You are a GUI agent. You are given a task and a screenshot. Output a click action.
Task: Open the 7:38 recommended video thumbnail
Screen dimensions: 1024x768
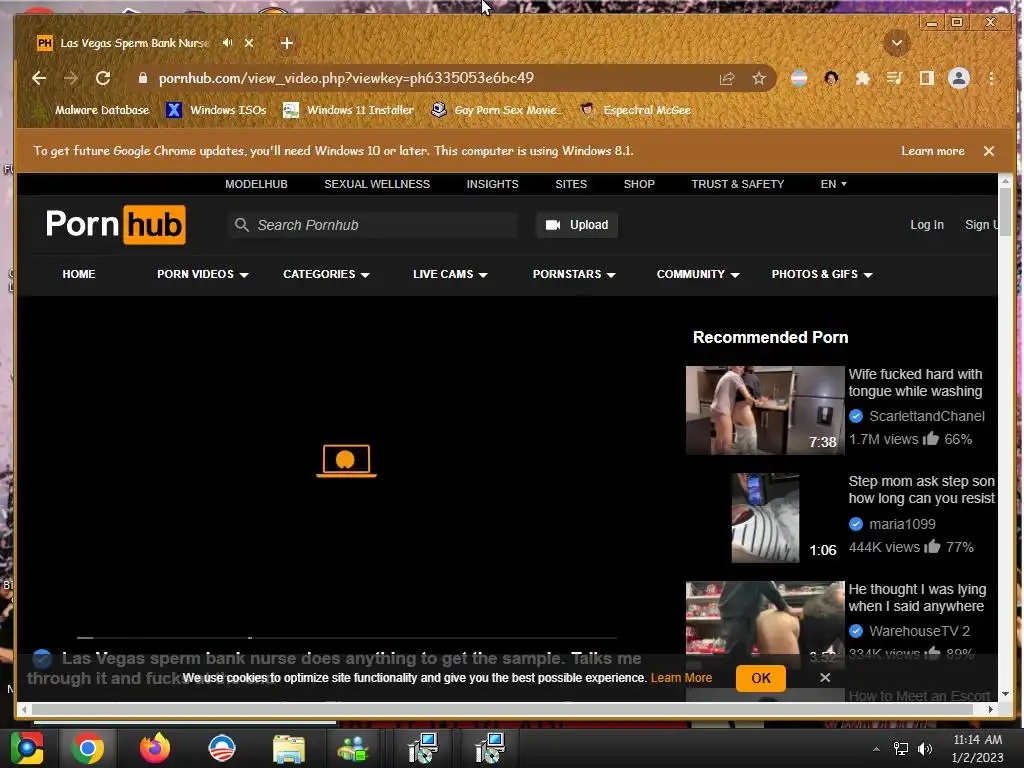click(x=765, y=410)
